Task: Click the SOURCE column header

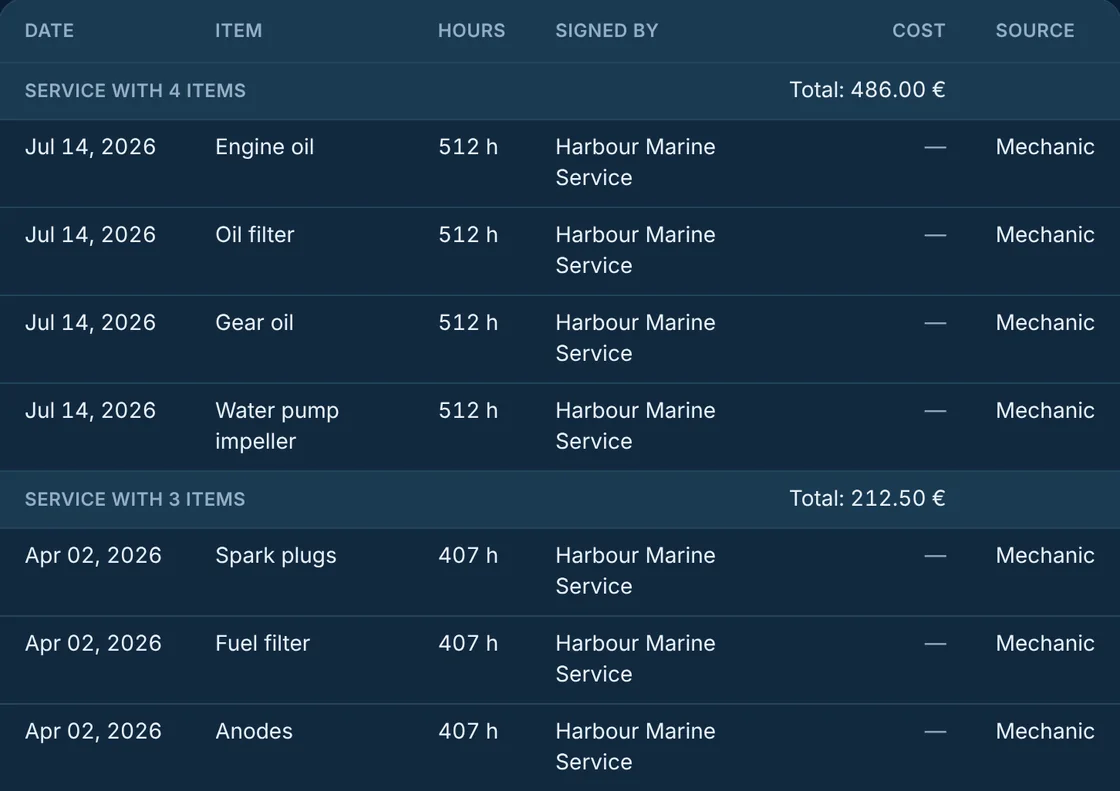Action: click(1035, 31)
